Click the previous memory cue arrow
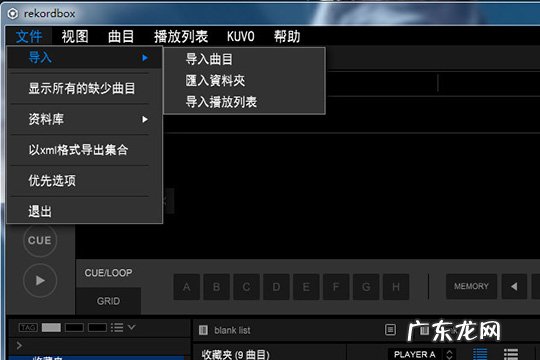This screenshot has height=360, width=540. [514, 286]
